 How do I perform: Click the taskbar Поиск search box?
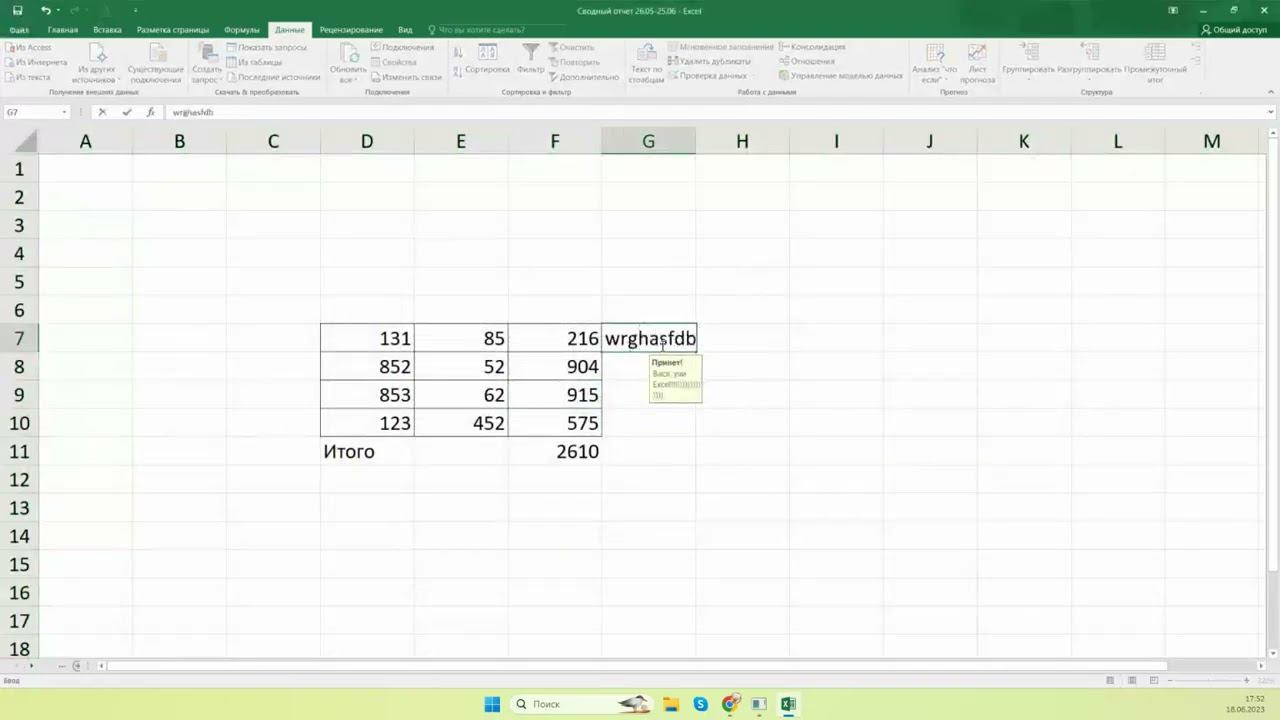point(582,704)
